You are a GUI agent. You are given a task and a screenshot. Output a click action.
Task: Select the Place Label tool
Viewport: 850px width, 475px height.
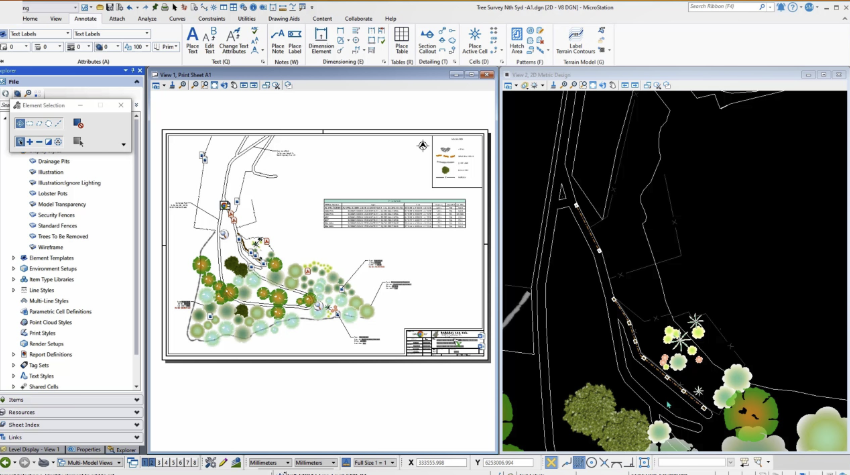(x=295, y=41)
